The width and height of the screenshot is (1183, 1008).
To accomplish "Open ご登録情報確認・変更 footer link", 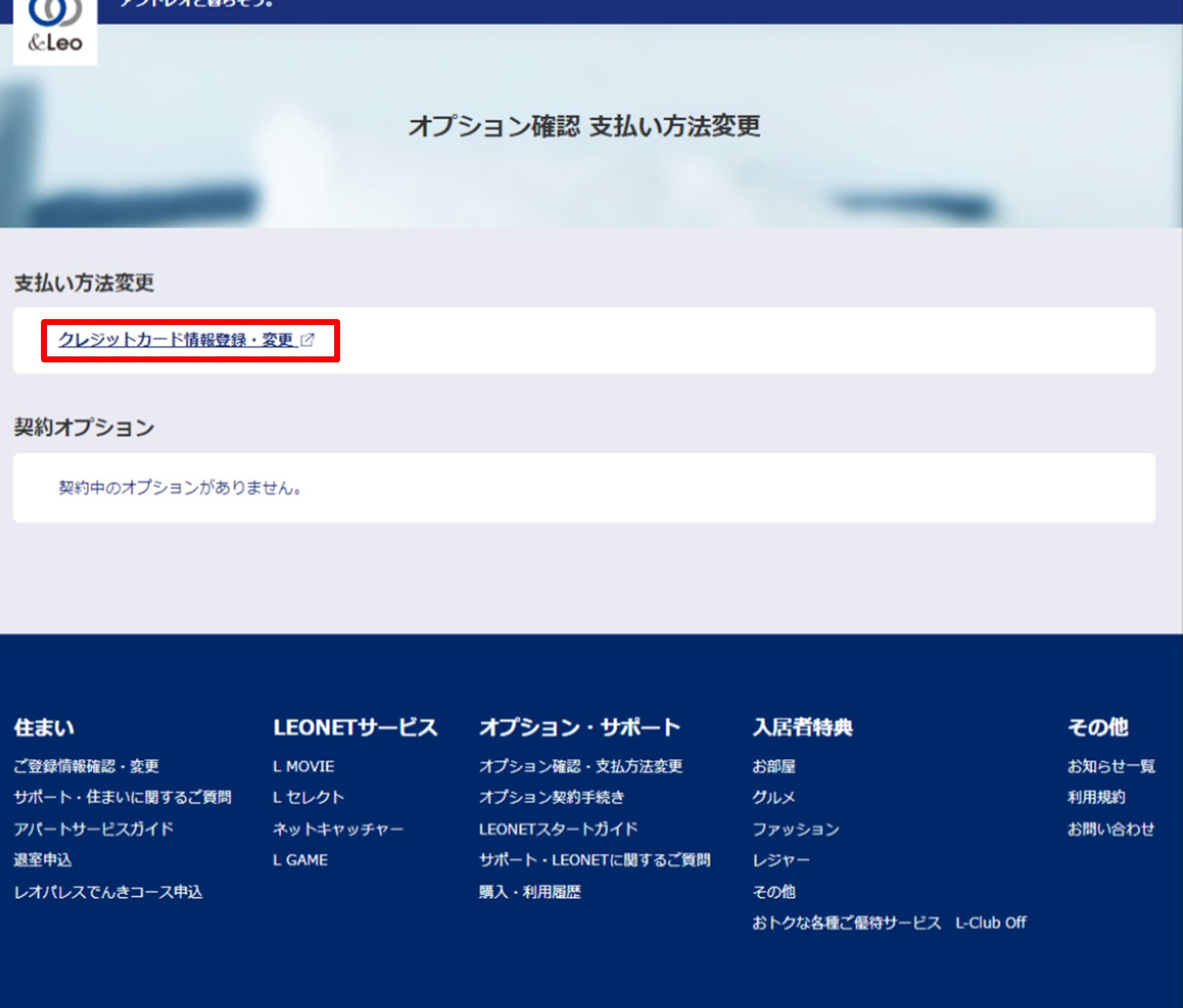I will [x=87, y=766].
